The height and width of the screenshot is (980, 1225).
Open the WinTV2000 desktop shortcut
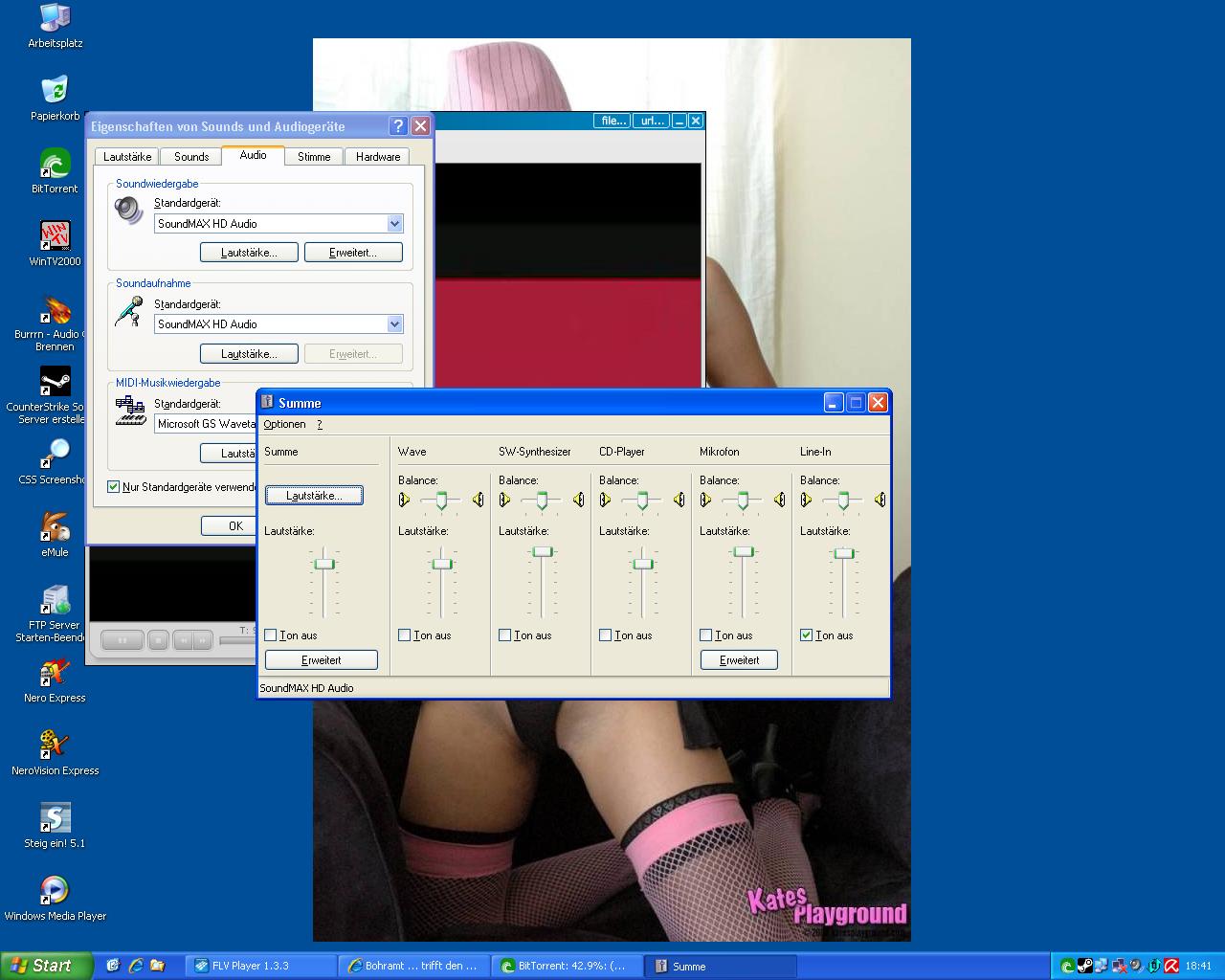click(x=55, y=237)
